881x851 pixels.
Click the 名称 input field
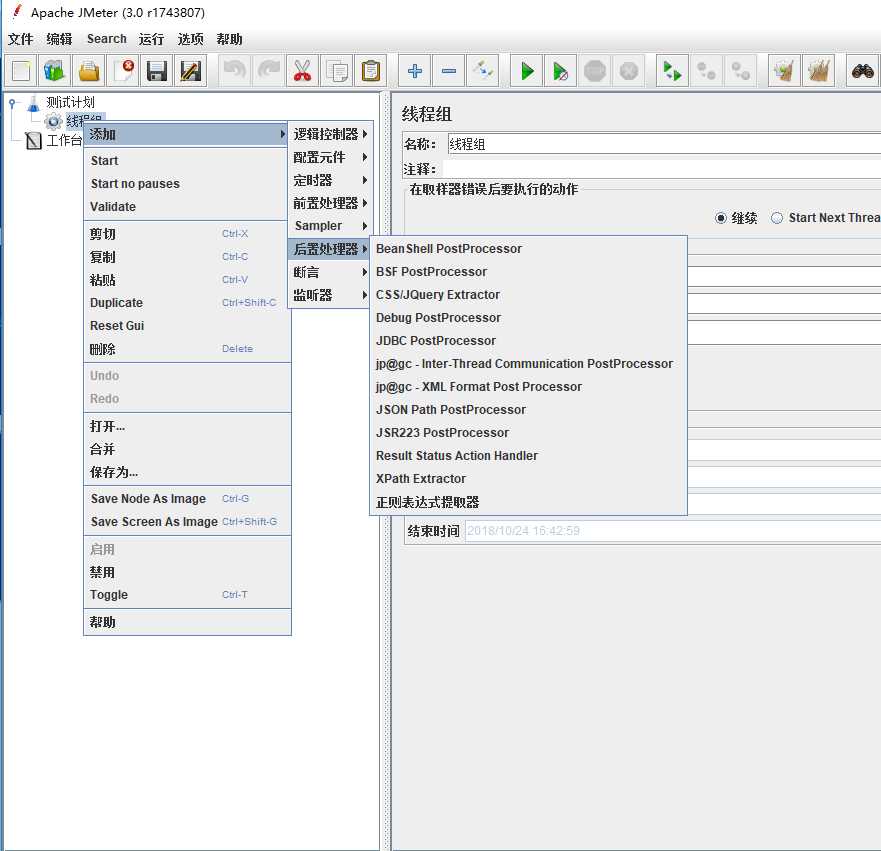(664, 144)
